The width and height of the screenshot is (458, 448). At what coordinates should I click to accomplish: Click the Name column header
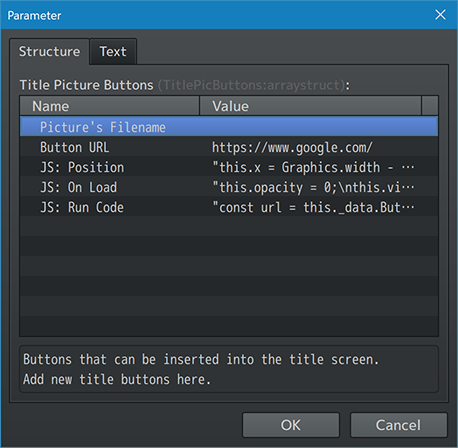tap(110, 106)
